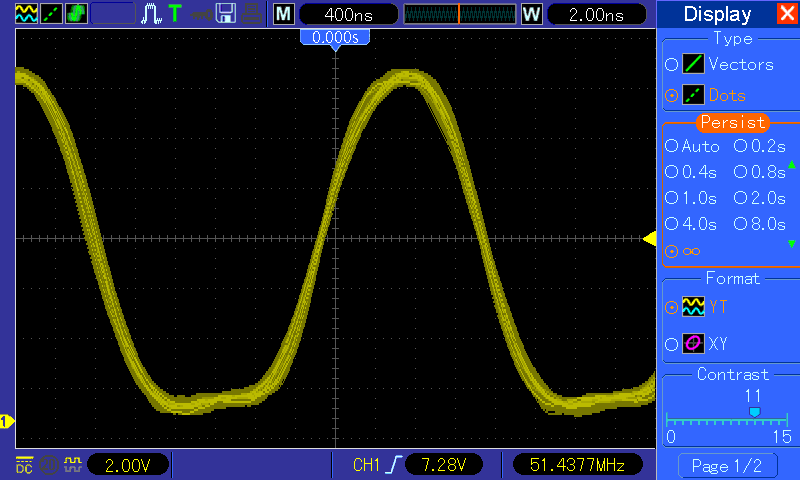The height and width of the screenshot is (480, 800).
Task: Click the Contrast slider track near 0
Action: click(x=669, y=421)
